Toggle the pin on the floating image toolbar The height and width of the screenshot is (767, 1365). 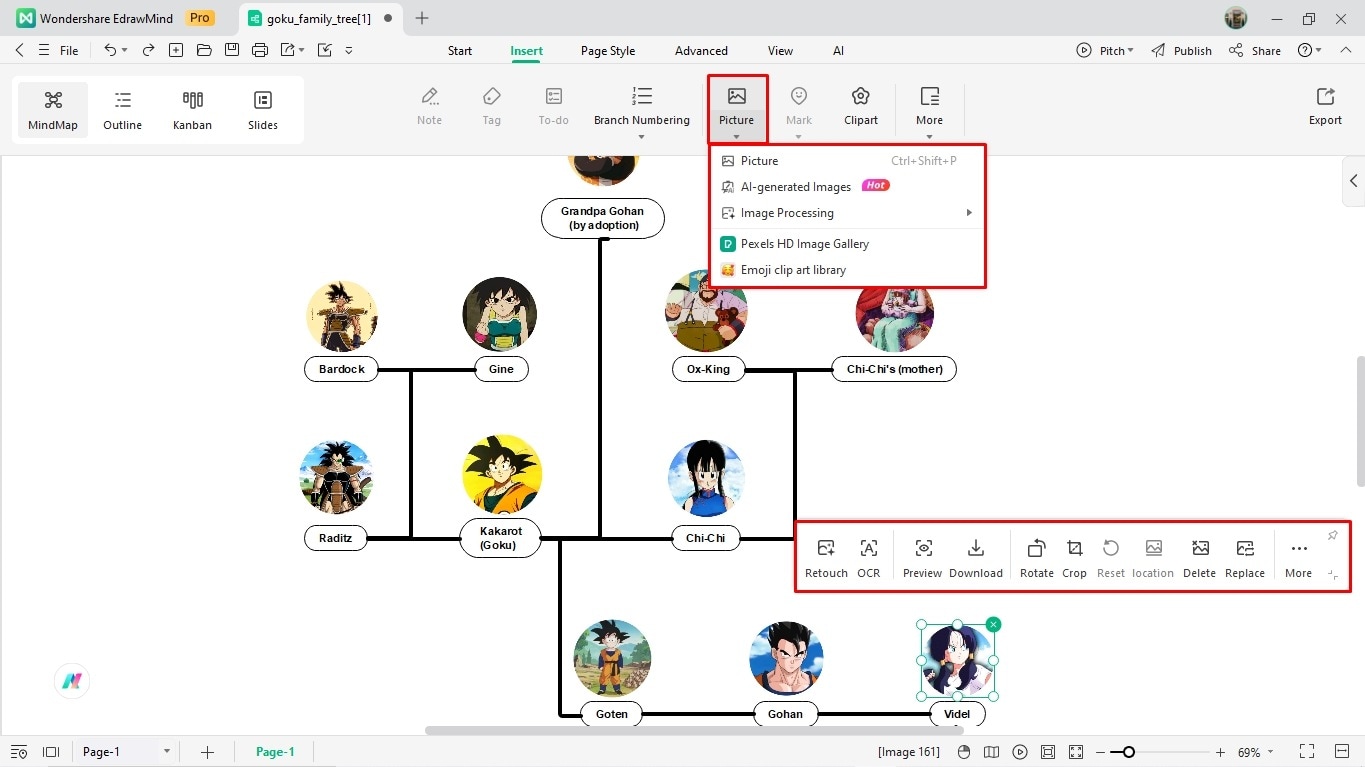point(1332,536)
